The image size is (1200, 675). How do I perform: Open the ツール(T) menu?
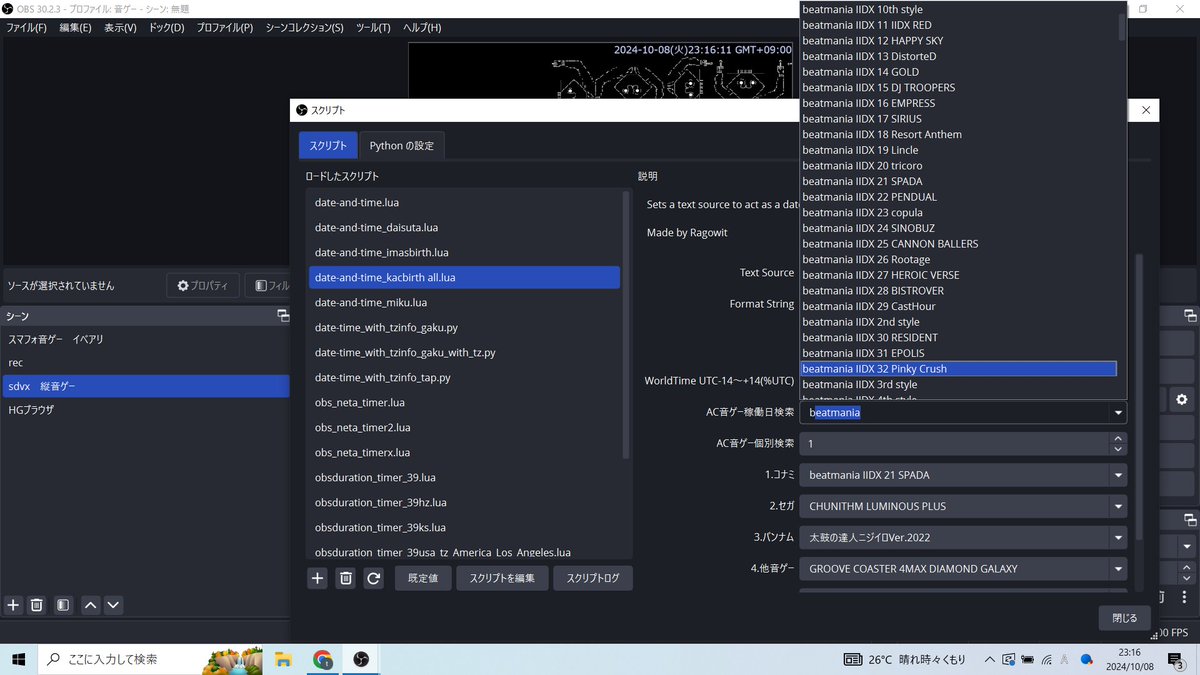373,28
